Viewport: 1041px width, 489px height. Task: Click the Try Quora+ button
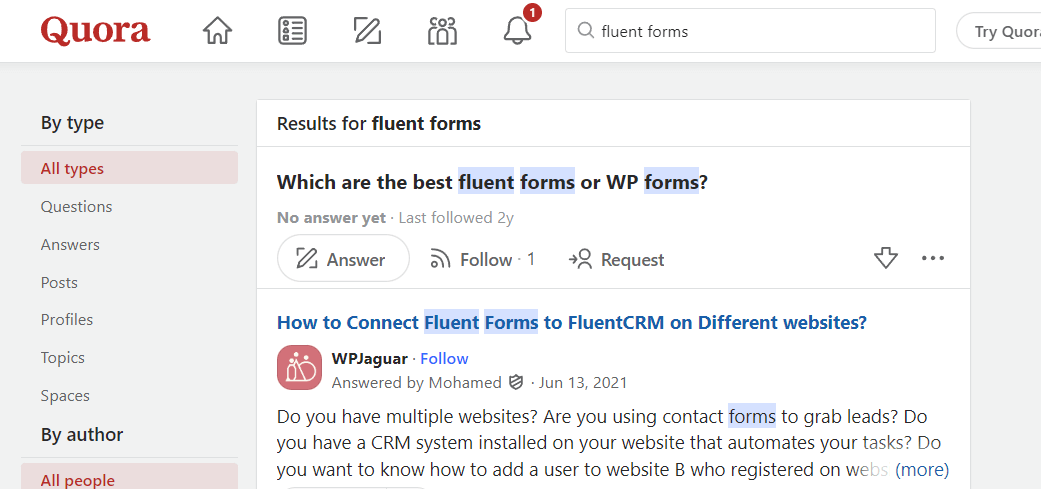pyautogui.click(x=999, y=31)
